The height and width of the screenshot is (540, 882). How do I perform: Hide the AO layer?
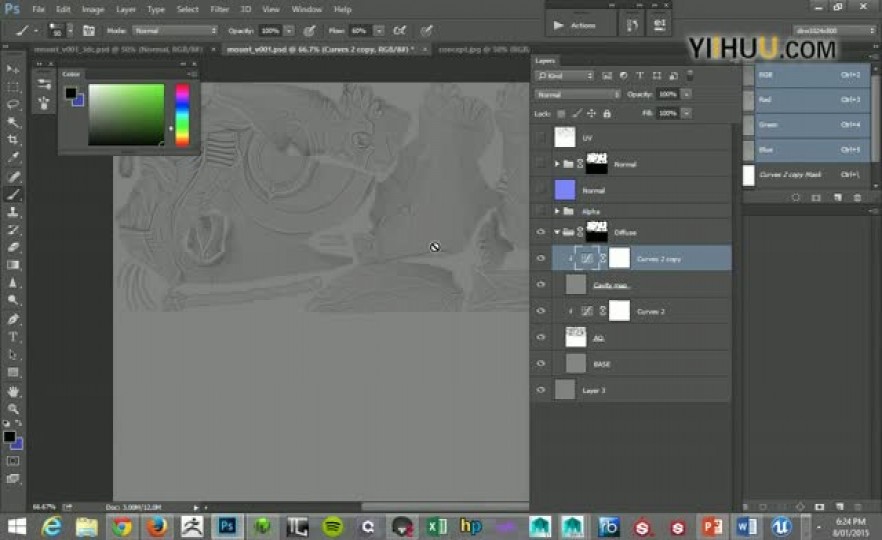click(541, 337)
